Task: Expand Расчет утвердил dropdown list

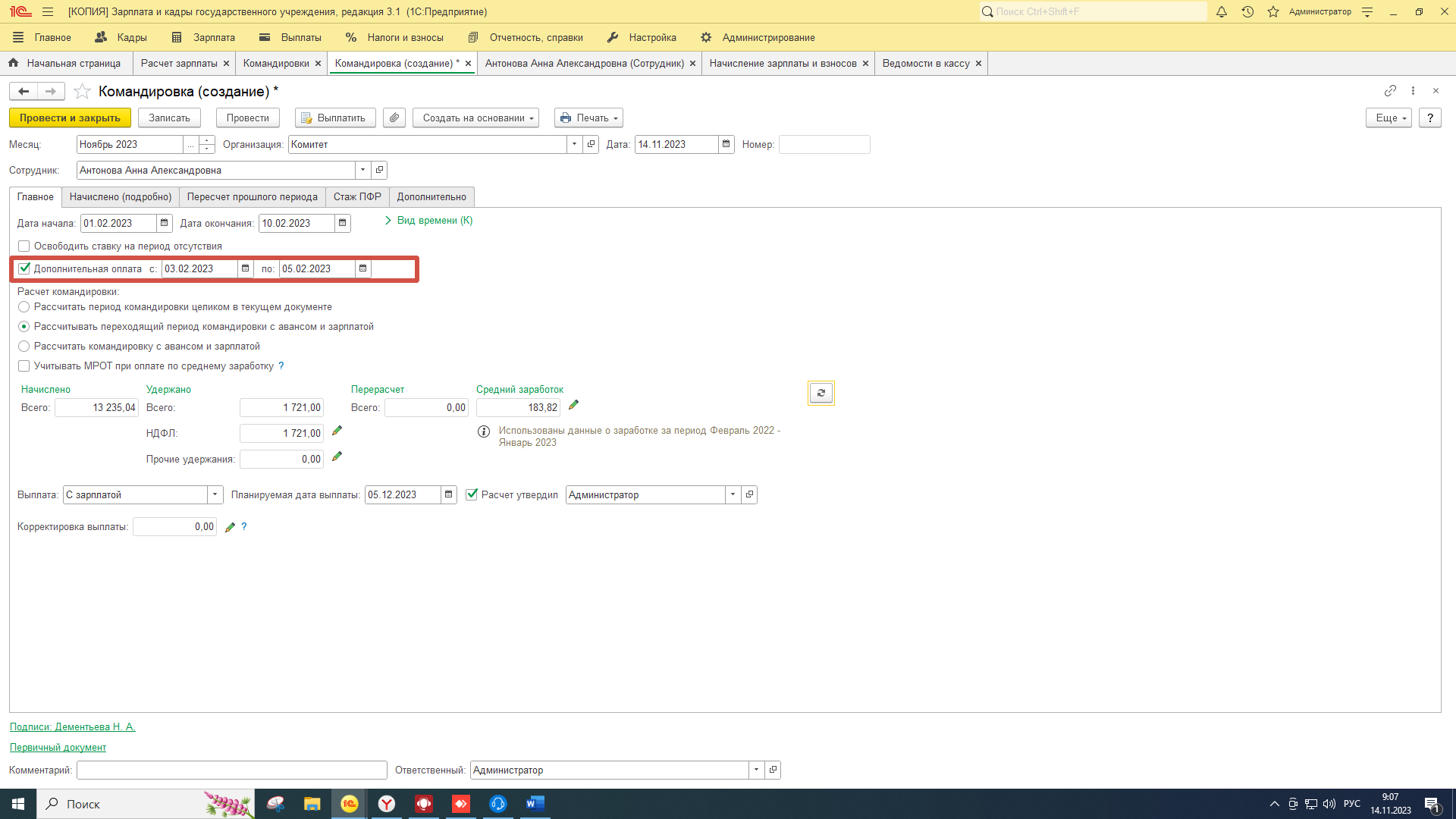Action: (x=733, y=494)
